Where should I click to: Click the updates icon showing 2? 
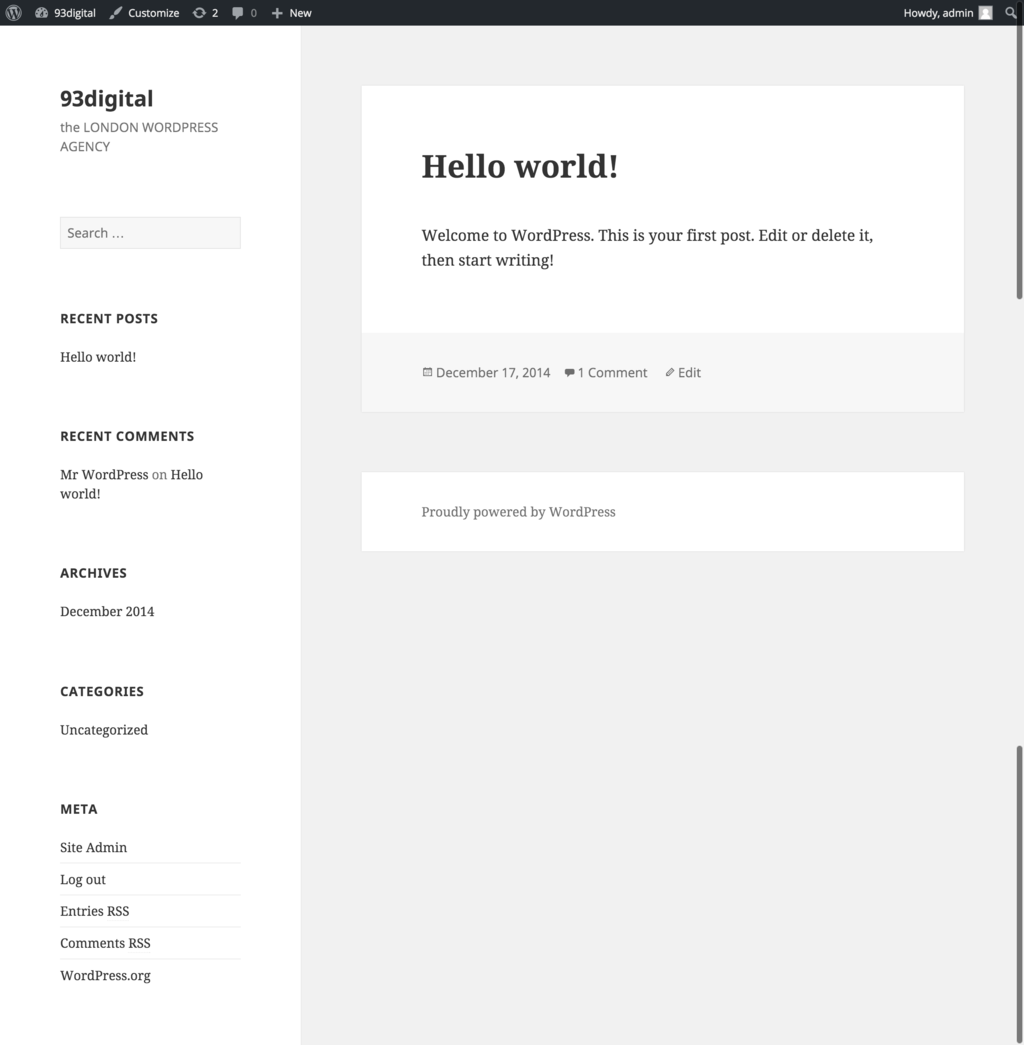(205, 13)
